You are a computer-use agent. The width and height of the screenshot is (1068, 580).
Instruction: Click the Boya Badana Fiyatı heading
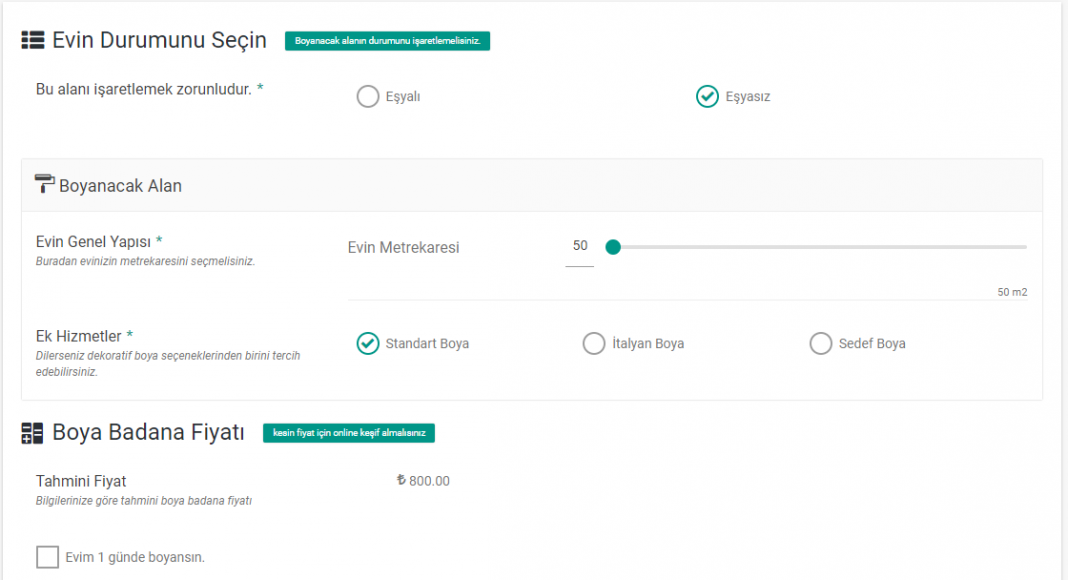(x=148, y=432)
